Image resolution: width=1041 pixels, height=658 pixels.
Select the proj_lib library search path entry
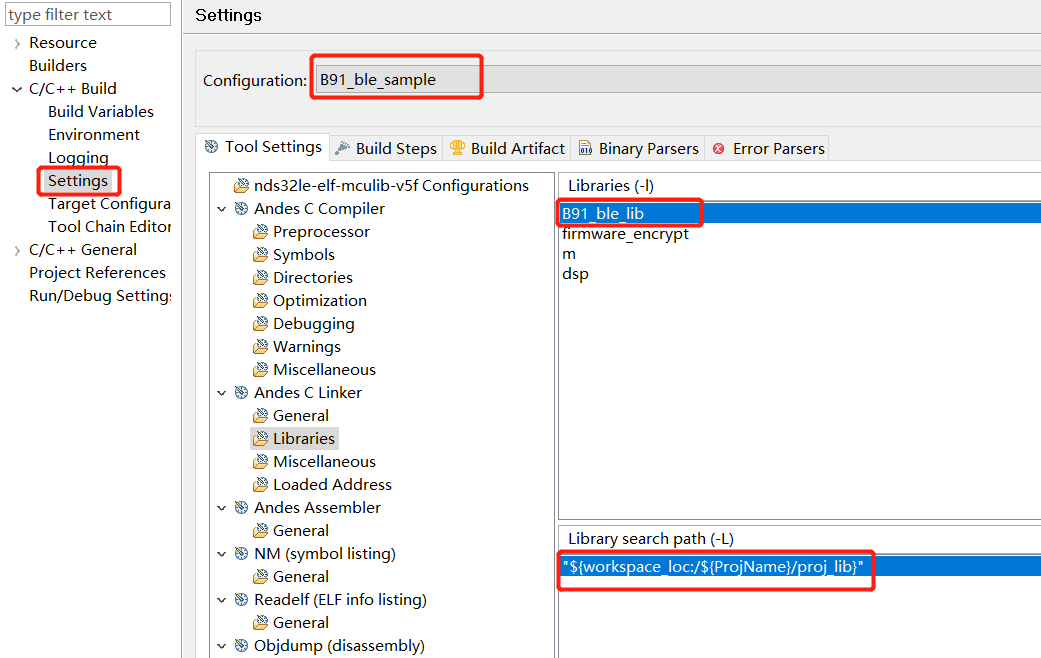click(713, 567)
